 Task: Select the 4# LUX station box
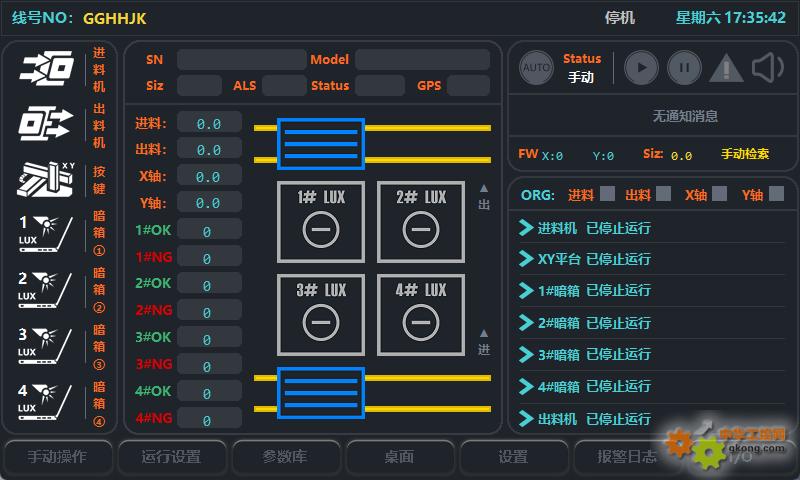tap(421, 315)
